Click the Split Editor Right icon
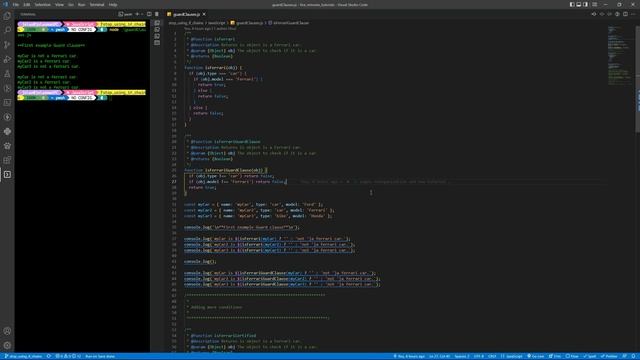640x360 pixels. [625, 14]
